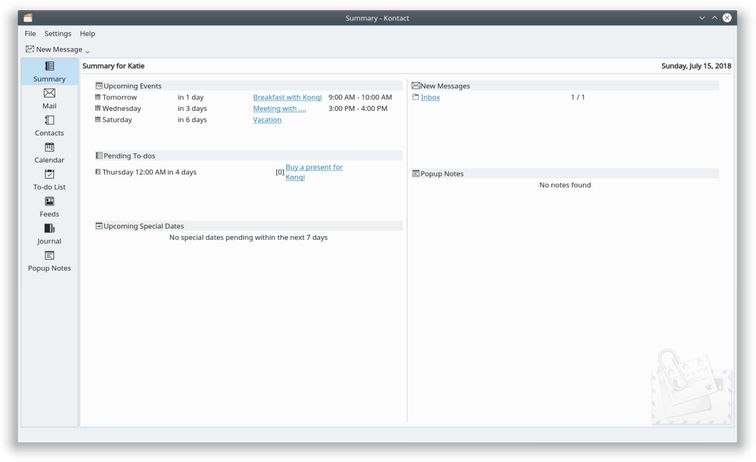
Task: Click the Vacation event link
Action: 267,120
